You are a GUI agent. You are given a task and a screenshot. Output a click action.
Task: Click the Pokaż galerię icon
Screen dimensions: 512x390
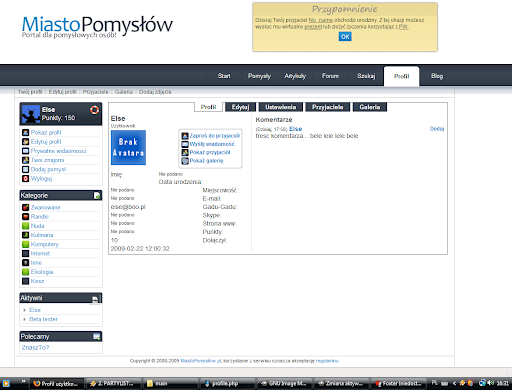click(185, 161)
